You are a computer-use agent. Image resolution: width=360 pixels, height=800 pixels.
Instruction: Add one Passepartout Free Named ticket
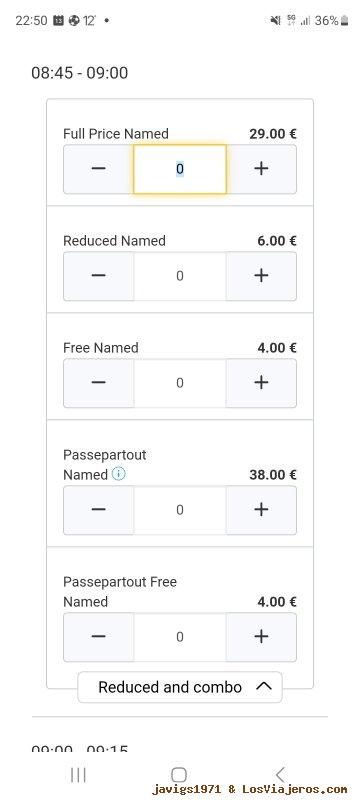pos(261,637)
